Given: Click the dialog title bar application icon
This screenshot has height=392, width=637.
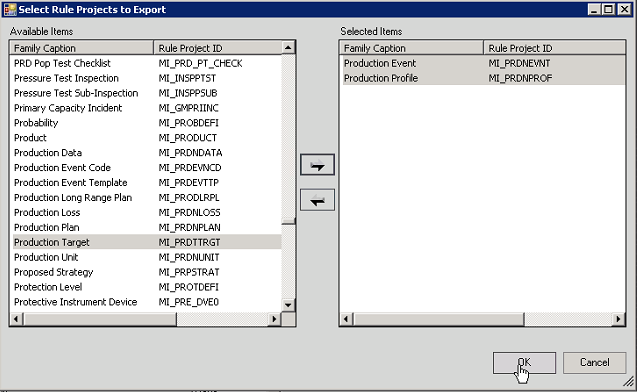Looking at the screenshot, I should point(10,9).
